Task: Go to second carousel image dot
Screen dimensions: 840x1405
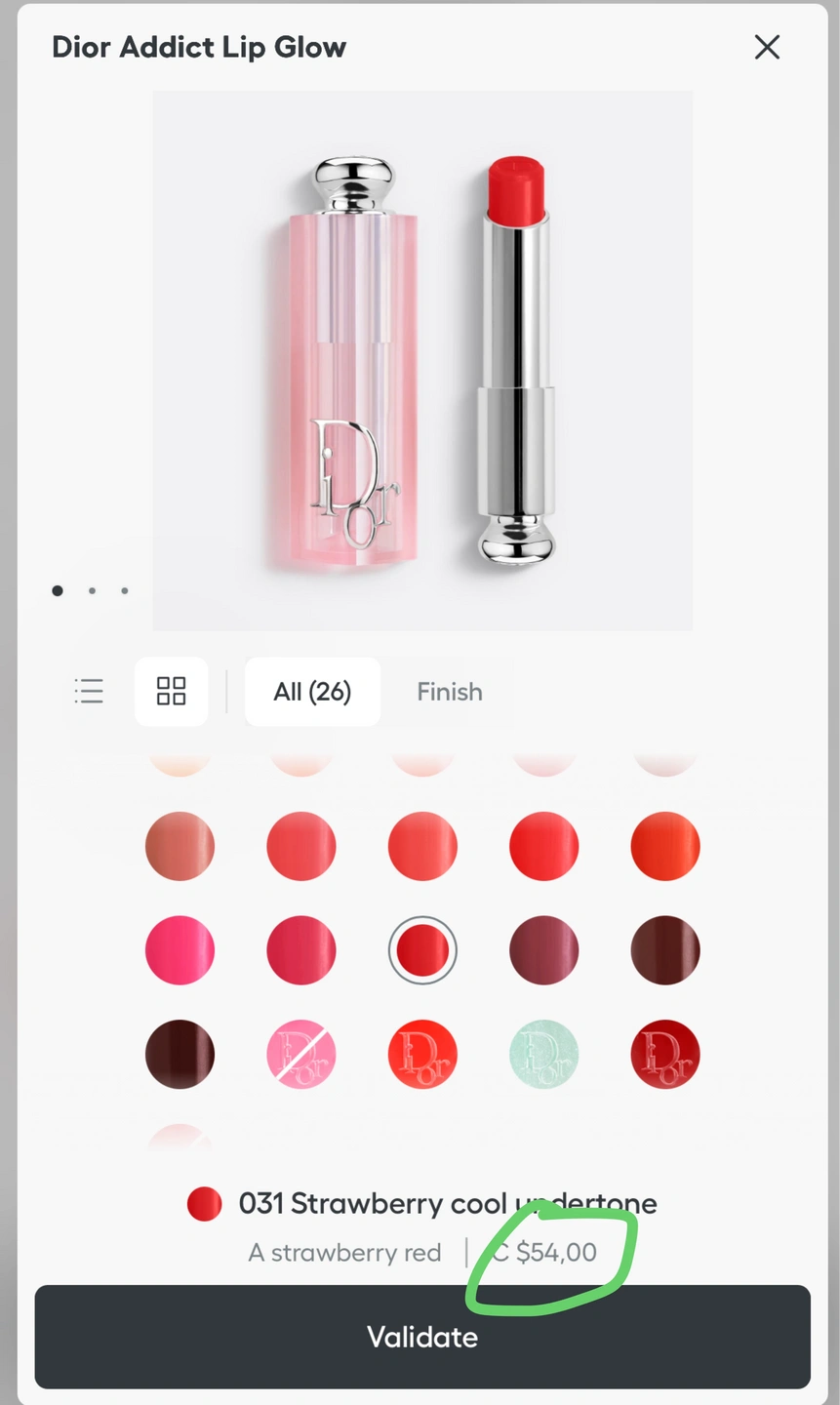Action: click(92, 590)
